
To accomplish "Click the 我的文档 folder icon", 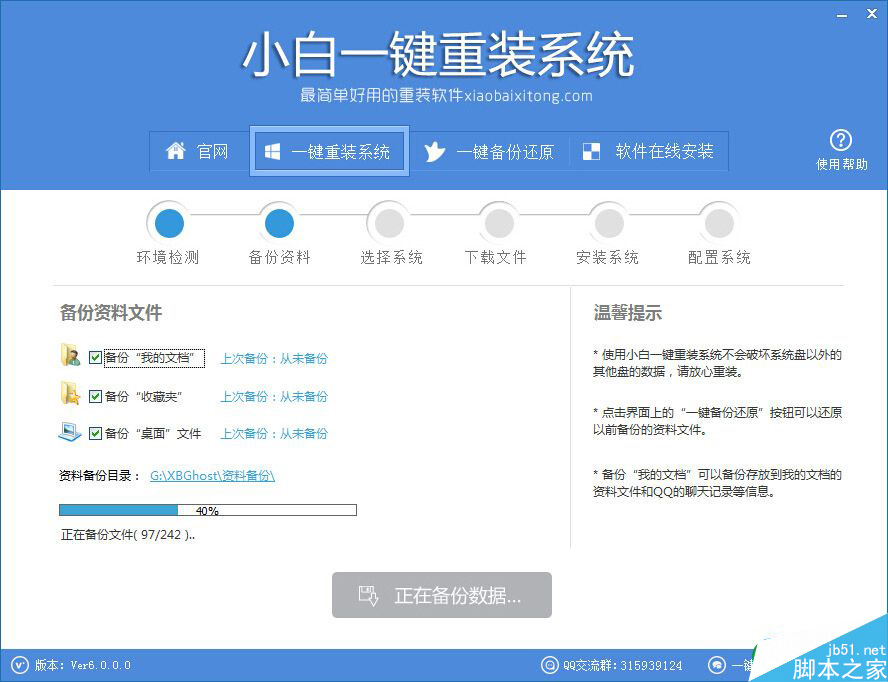I will 70,357.
